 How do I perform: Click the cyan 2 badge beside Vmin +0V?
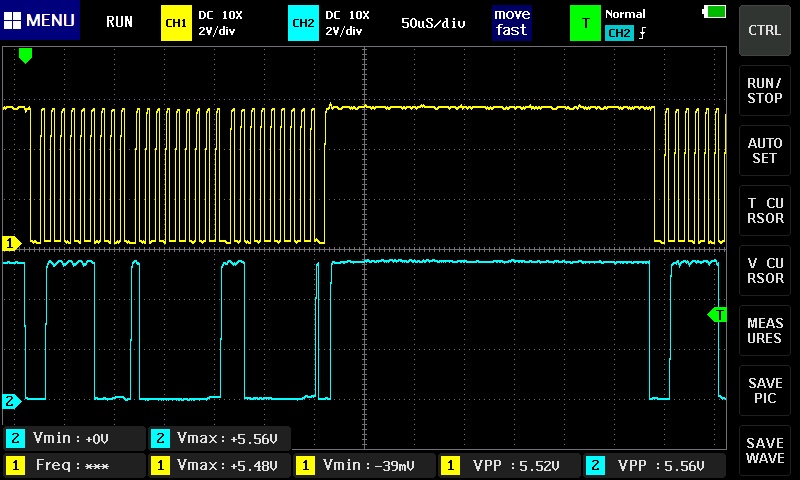tap(15, 438)
